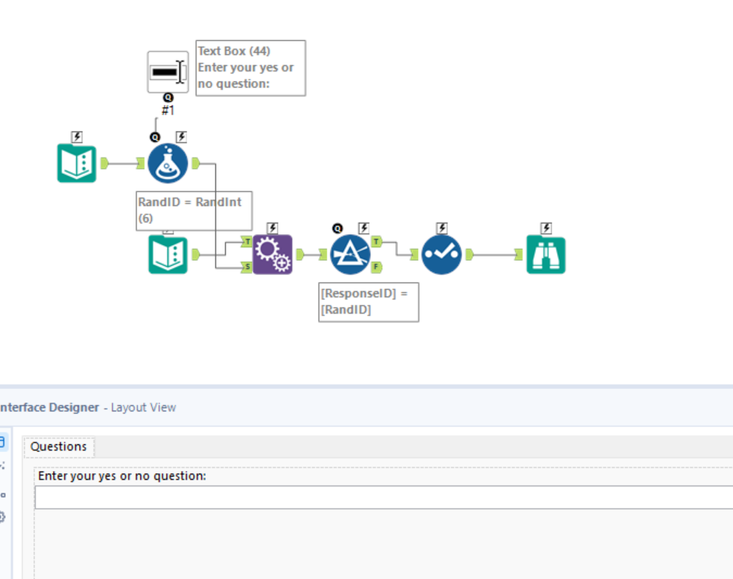Click the second Text Input output anchor

[196, 255]
